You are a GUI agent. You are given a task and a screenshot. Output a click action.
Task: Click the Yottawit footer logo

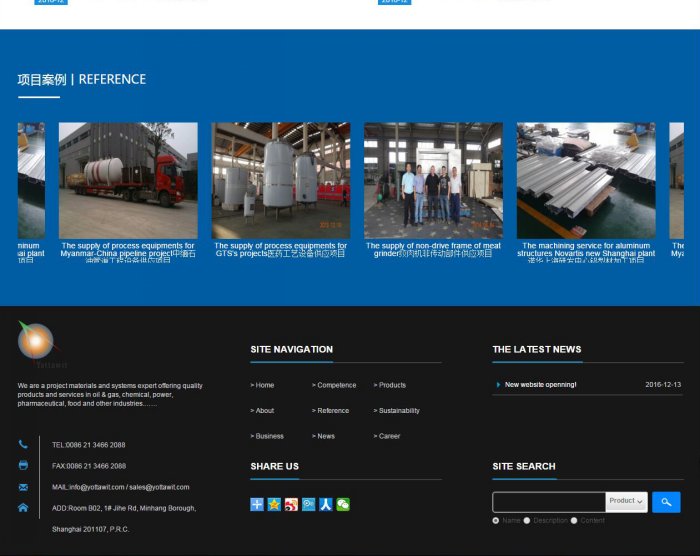tap(40, 345)
